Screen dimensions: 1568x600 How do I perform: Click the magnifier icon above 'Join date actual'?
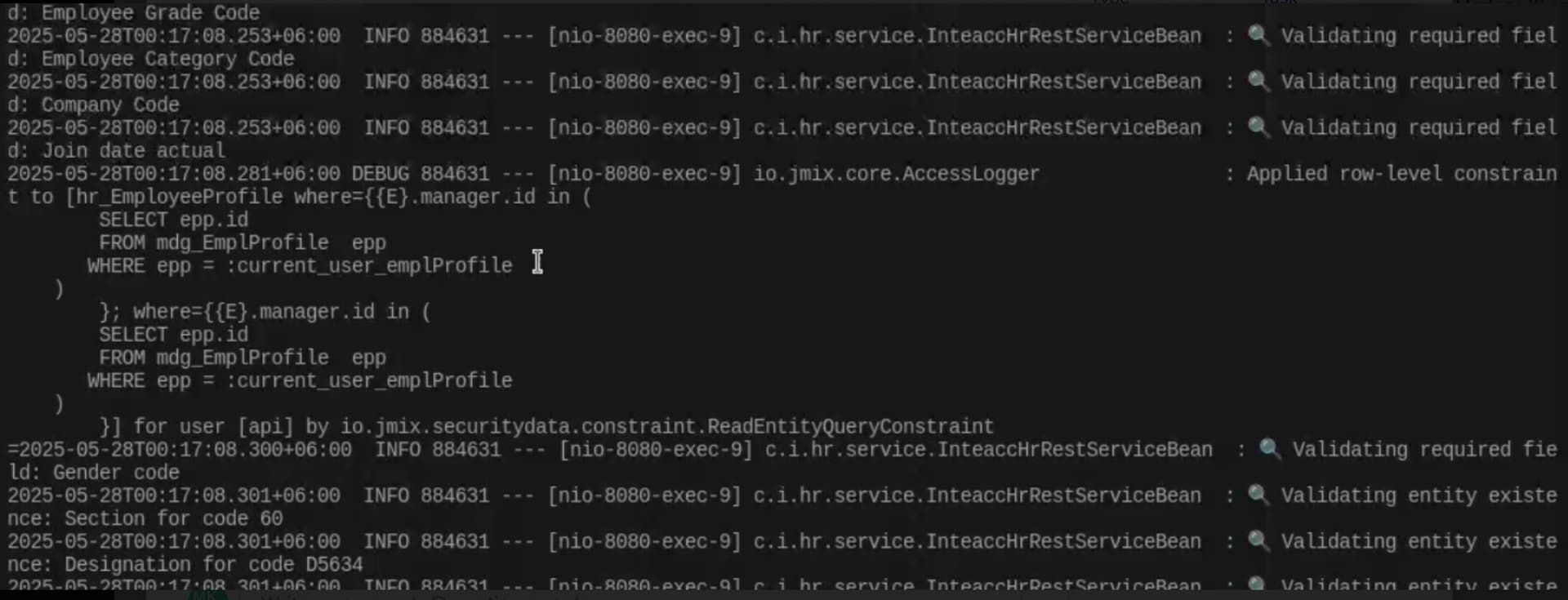click(1258, 127)
